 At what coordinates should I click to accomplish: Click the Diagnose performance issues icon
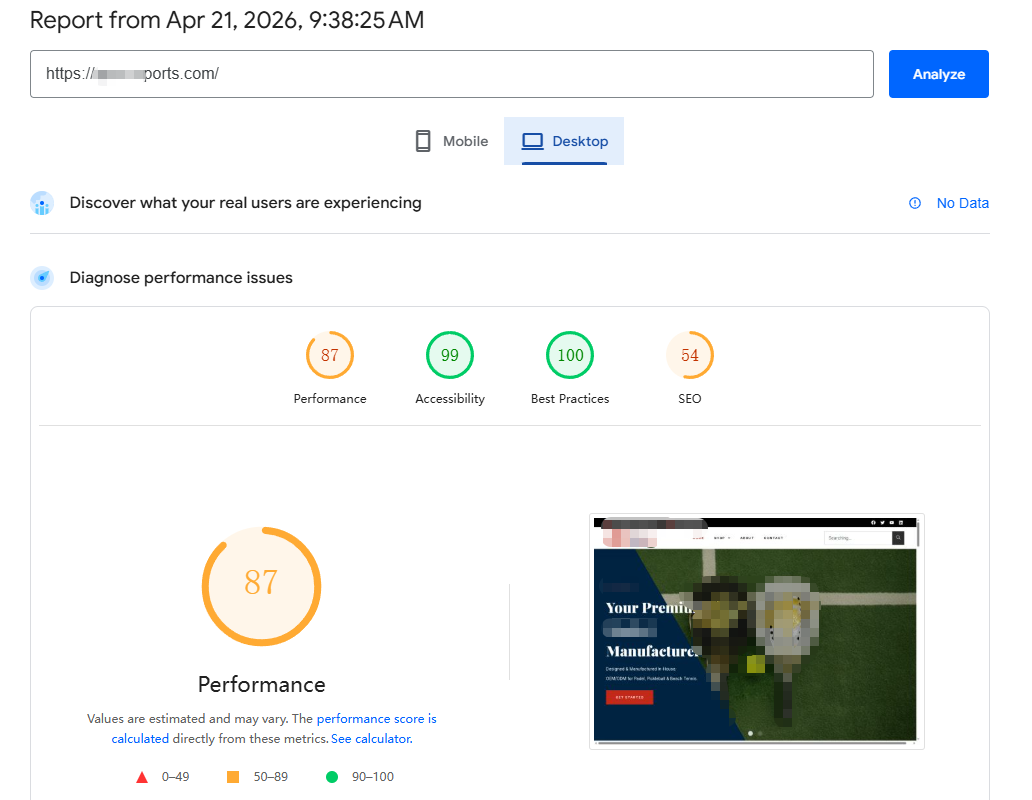42,278
